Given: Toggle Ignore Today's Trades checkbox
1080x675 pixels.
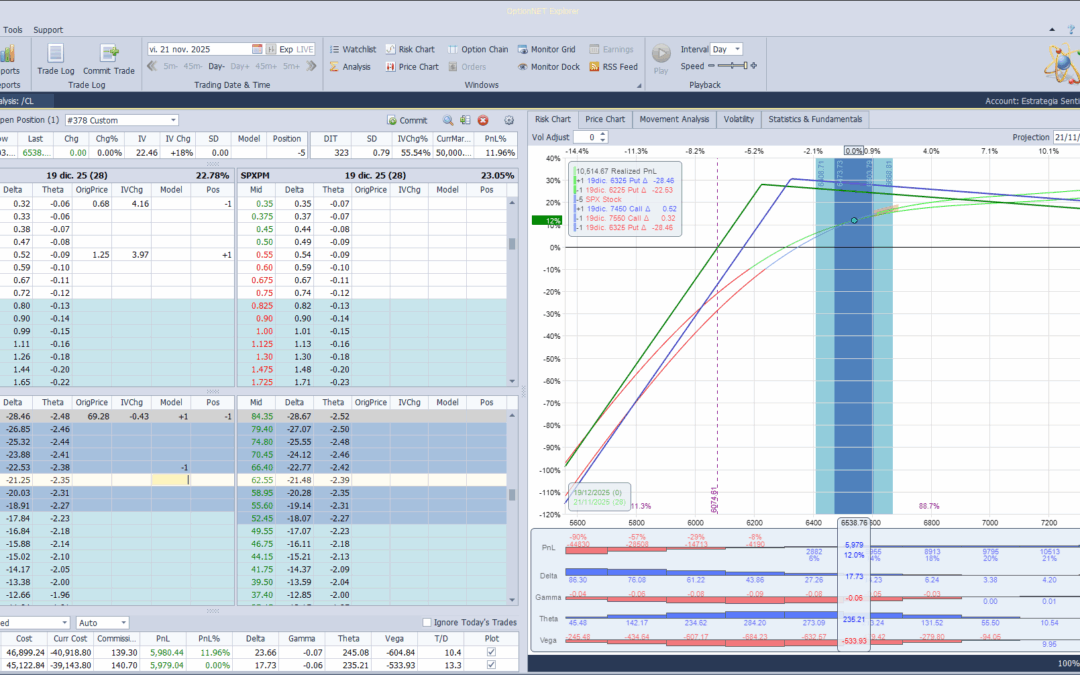Looking at the screenshot, I should pyautogui.click(x=426, y=623).
